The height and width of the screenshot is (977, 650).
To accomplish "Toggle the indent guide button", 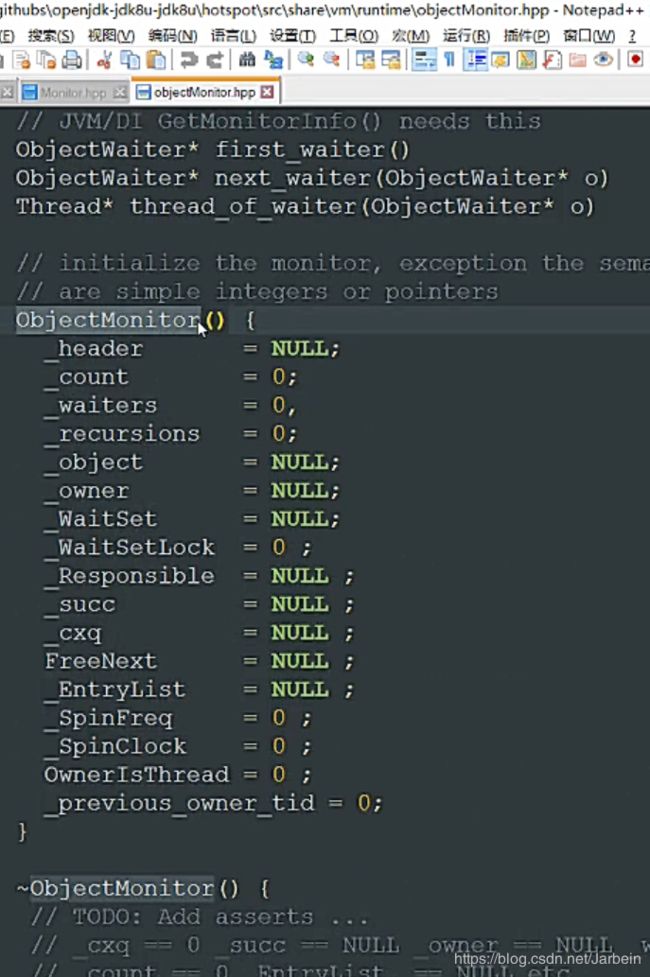I will coord(476,60).
